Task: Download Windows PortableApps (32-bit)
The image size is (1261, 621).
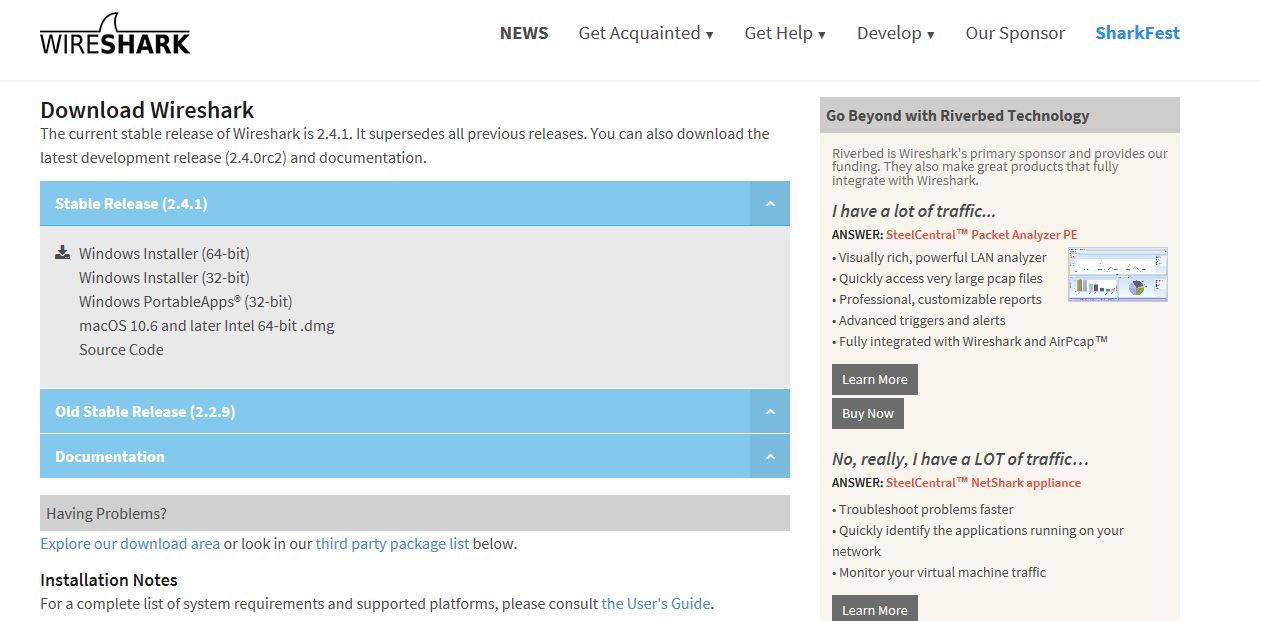Action: (185, 302)
